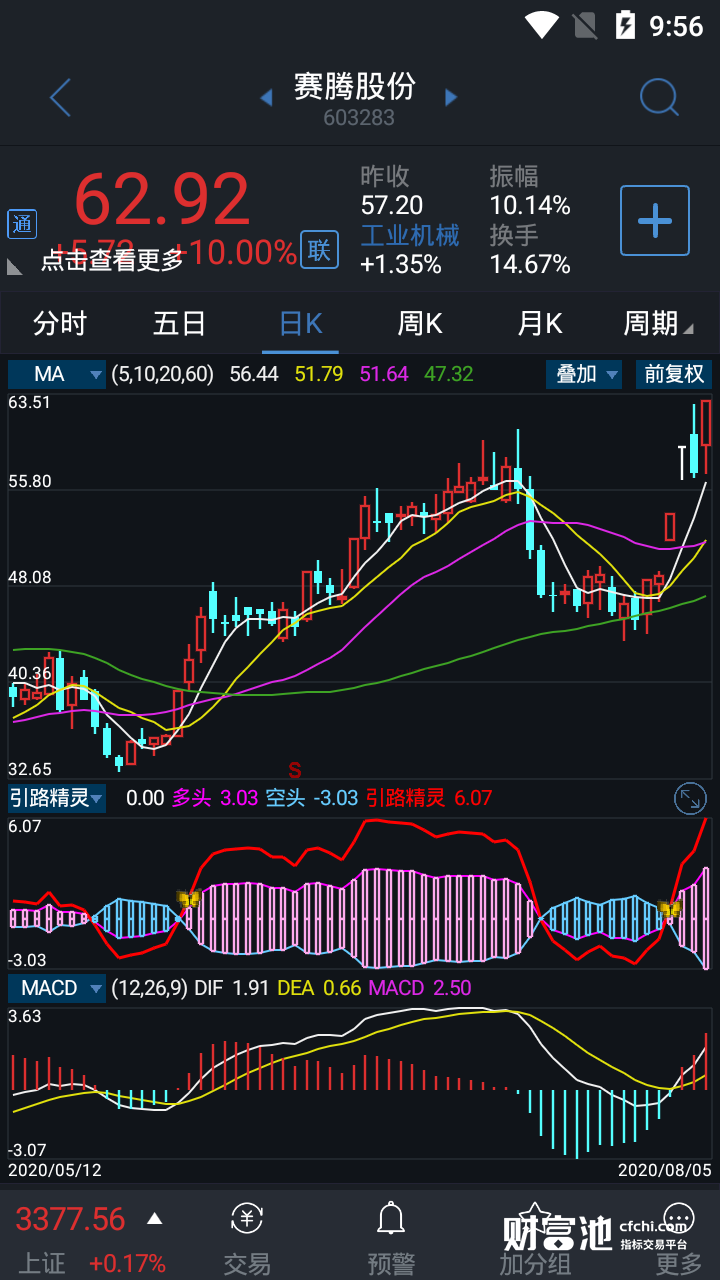Open the 周期 period dropdown
This screenshot has height=1280, width=720.
[x=657, y=324]
